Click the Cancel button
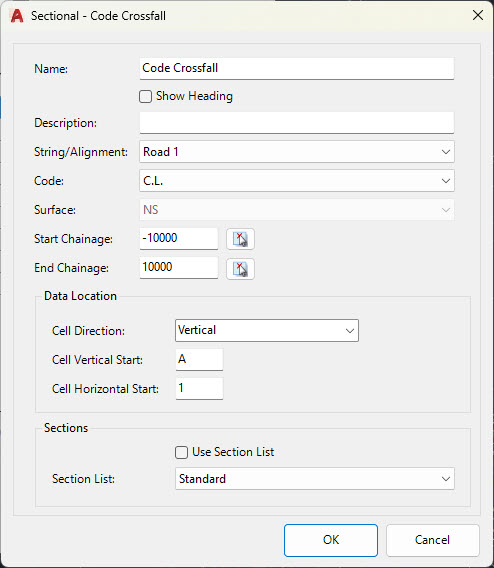 (x=432, y=540)
